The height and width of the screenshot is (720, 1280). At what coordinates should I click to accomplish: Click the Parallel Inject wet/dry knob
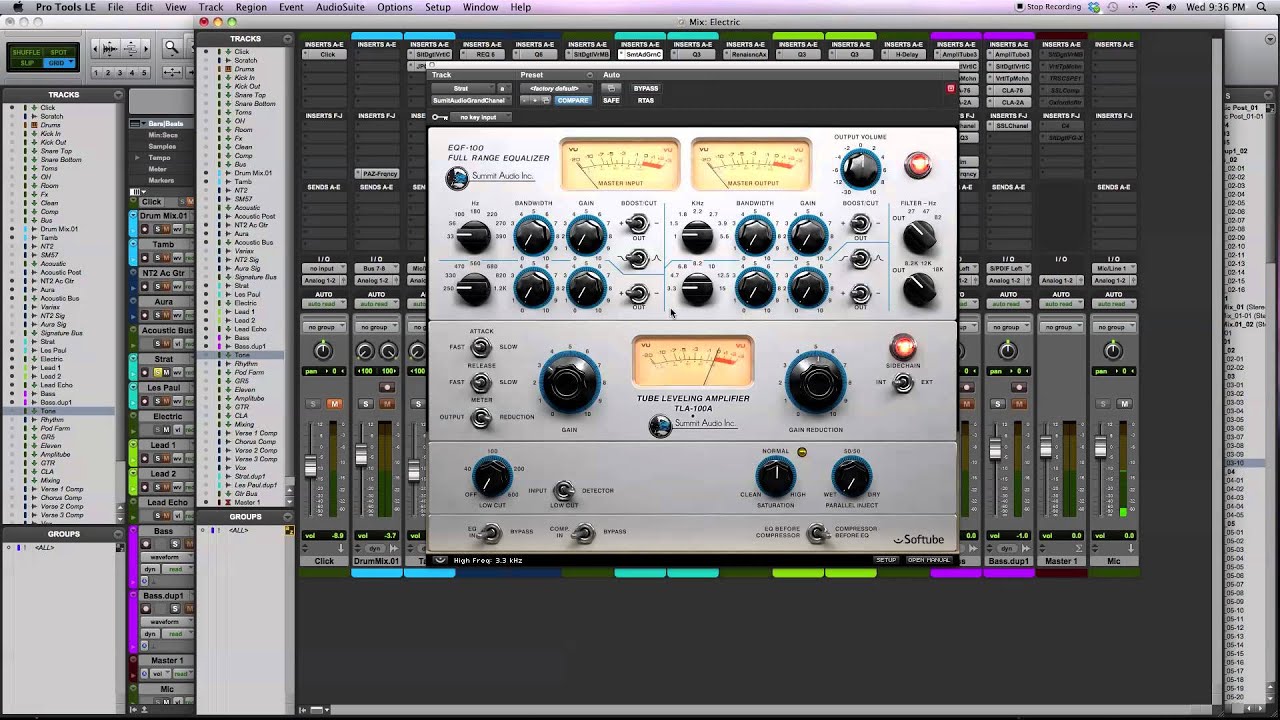851,479
